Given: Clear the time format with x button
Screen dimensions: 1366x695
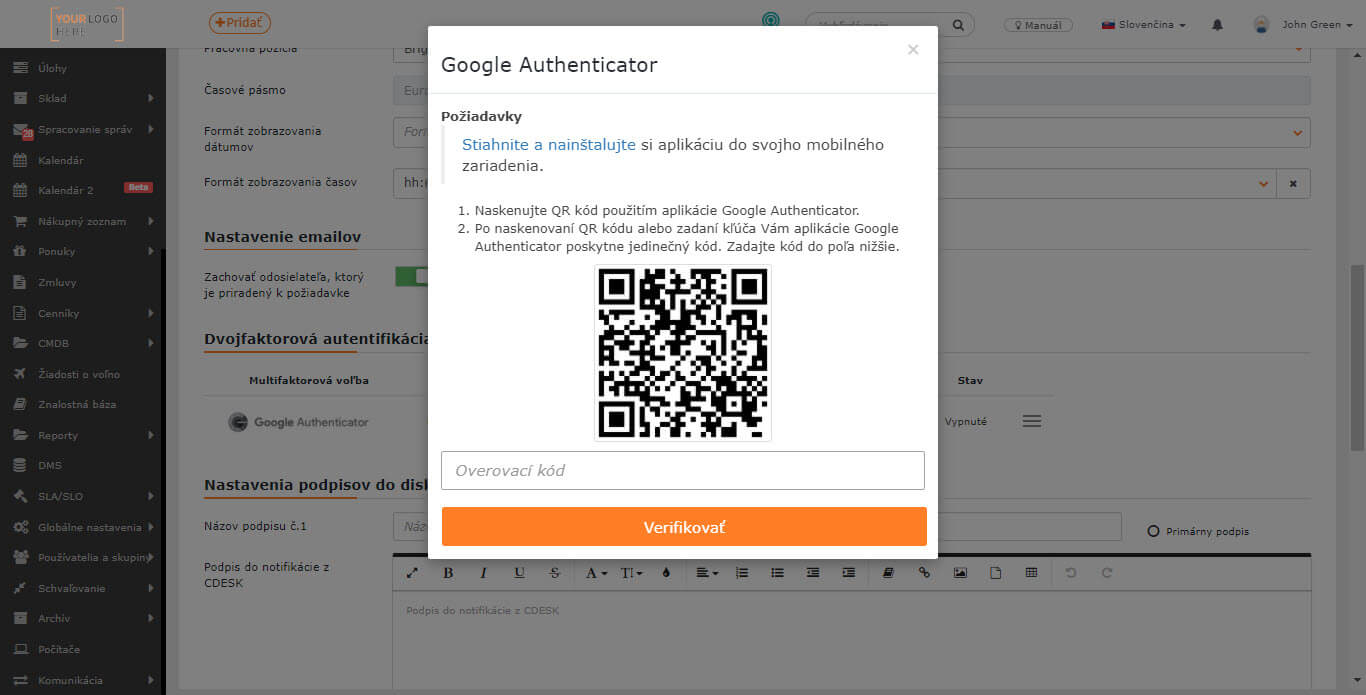Looking at the screenshot, I should pos(1293,183).
